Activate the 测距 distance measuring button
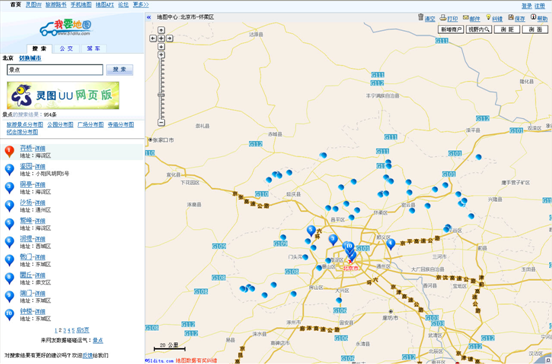552x364 pixels. click(507, 30)
